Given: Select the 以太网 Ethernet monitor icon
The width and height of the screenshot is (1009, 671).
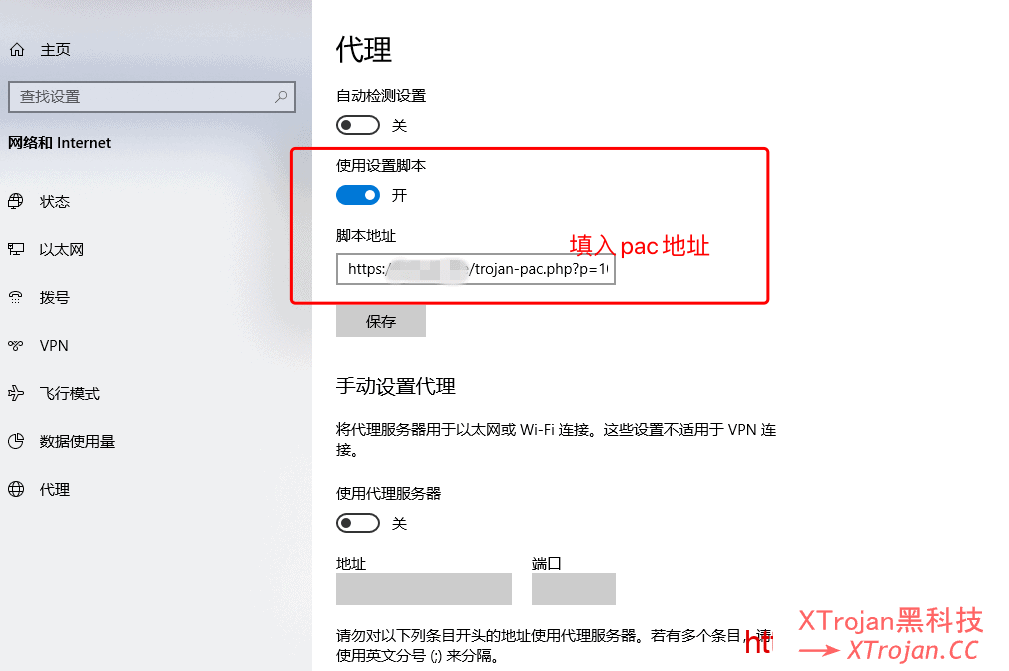Looking at the screenshot, I should tap(16, 250).
